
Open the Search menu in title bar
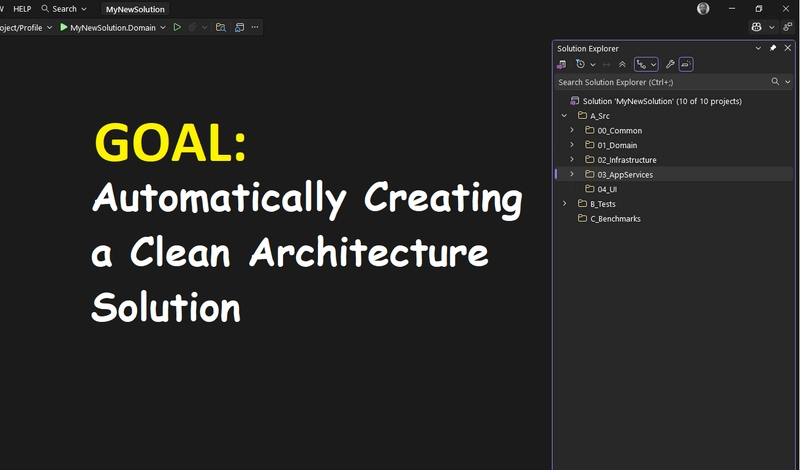(x=64, y=9)
